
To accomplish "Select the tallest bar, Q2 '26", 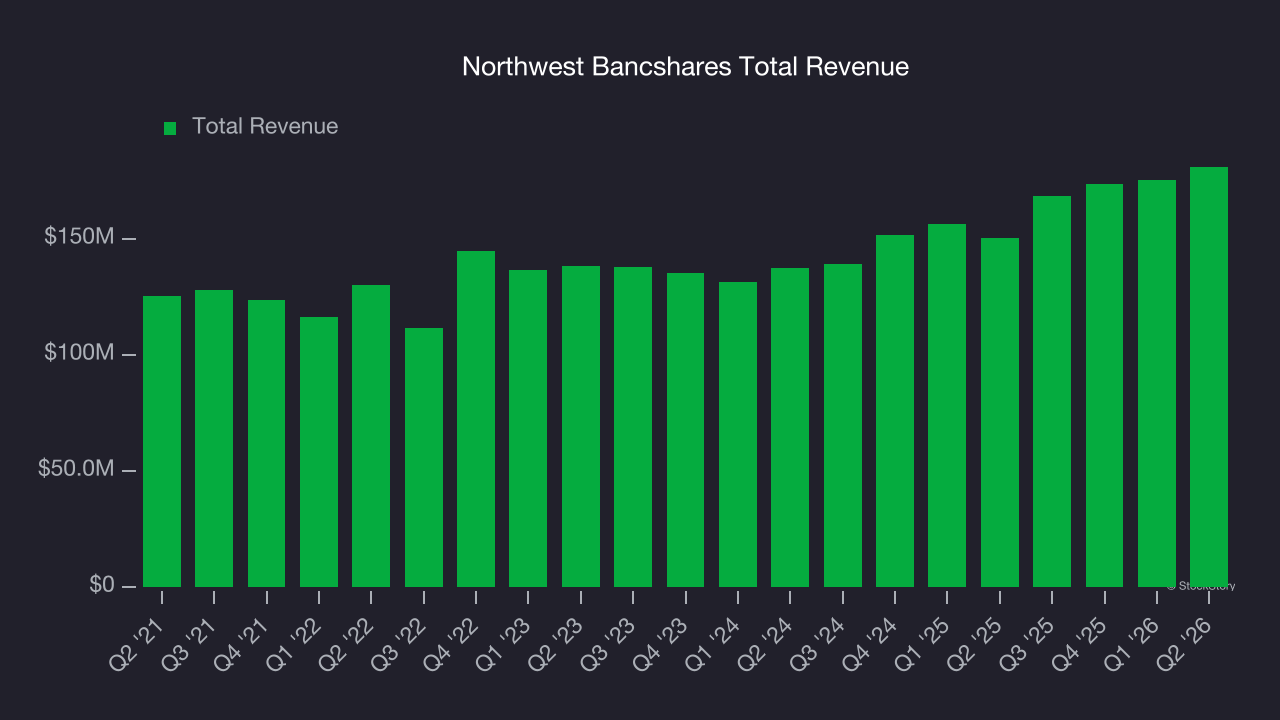I will coord(1209,377).
